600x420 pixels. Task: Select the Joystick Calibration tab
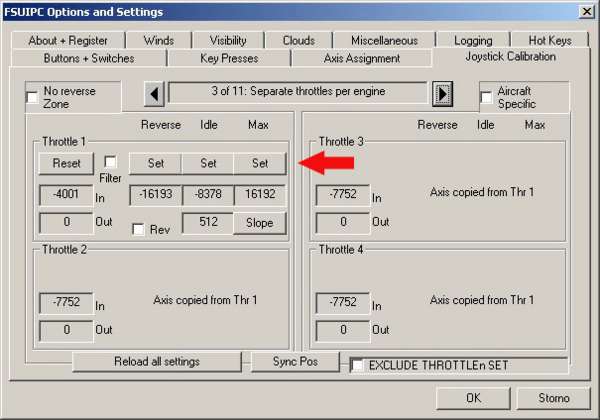pos(510,57)
